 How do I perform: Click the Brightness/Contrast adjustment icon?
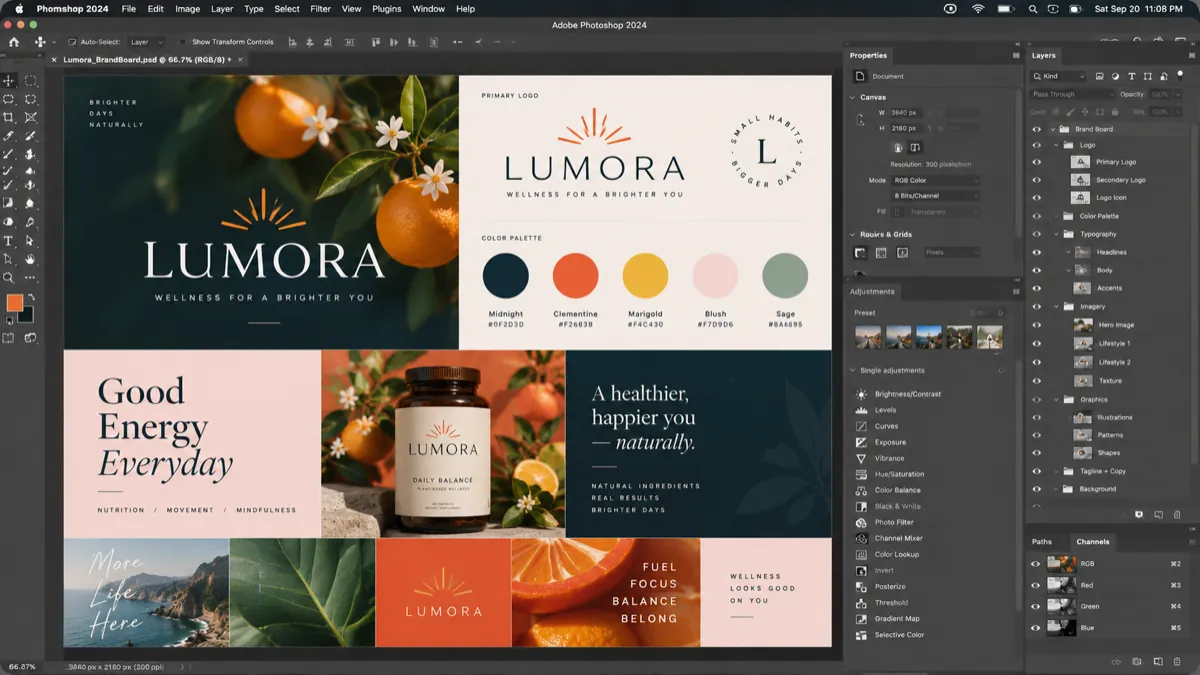click(x=861, y=394)
